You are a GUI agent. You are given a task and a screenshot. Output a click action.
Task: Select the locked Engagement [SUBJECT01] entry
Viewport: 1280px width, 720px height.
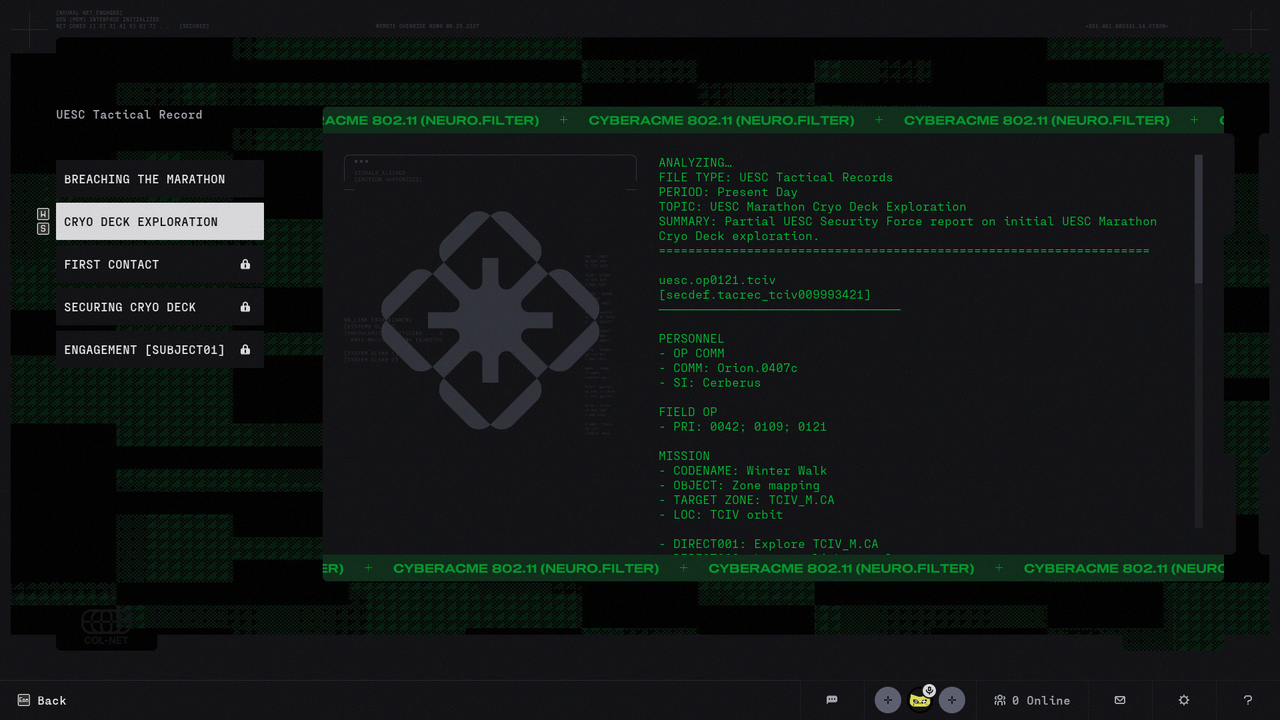160,350
